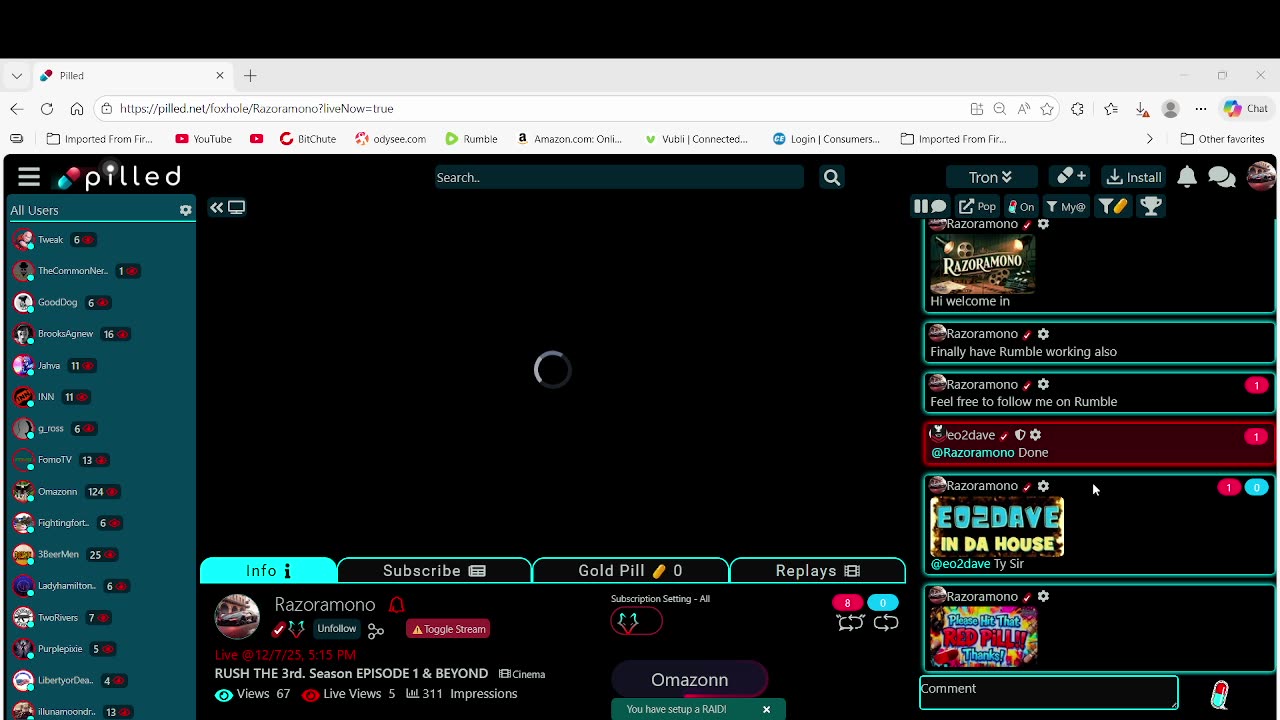Open the Replays tab

coord(817,571)
